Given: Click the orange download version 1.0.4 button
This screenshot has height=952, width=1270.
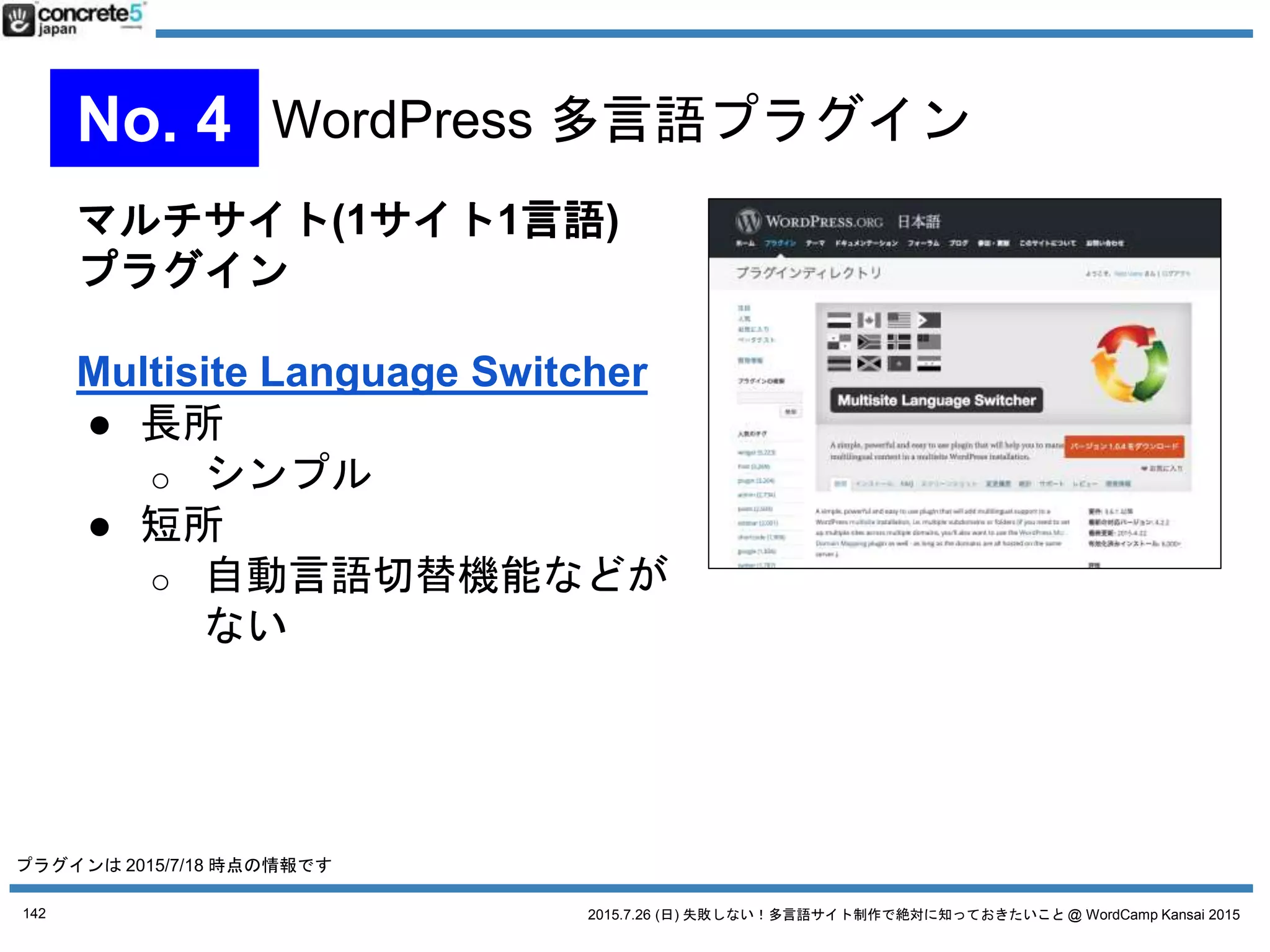Looking at the screenshot, I should coord(1124,446).
